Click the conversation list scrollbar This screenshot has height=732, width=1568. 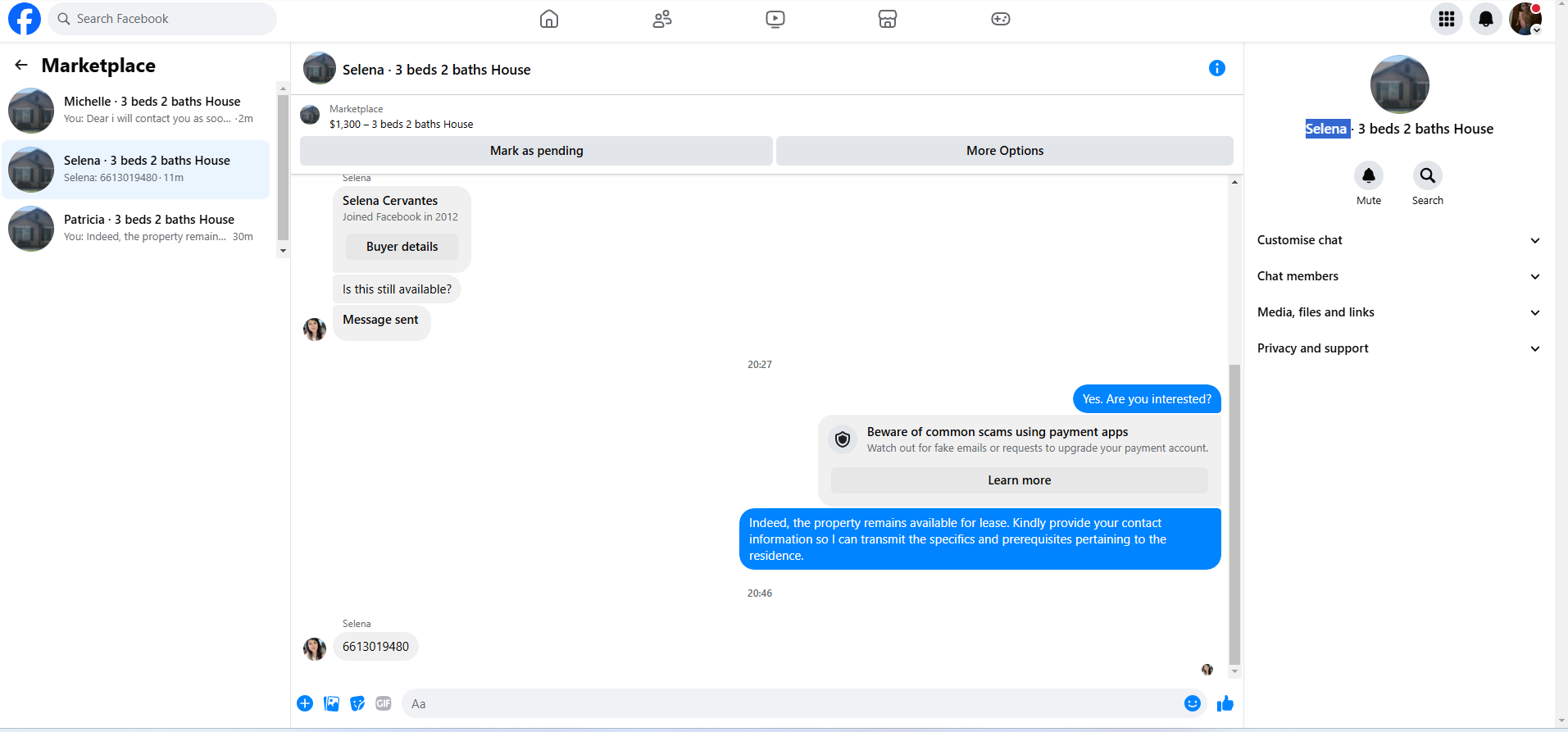(x=283, y=167)
